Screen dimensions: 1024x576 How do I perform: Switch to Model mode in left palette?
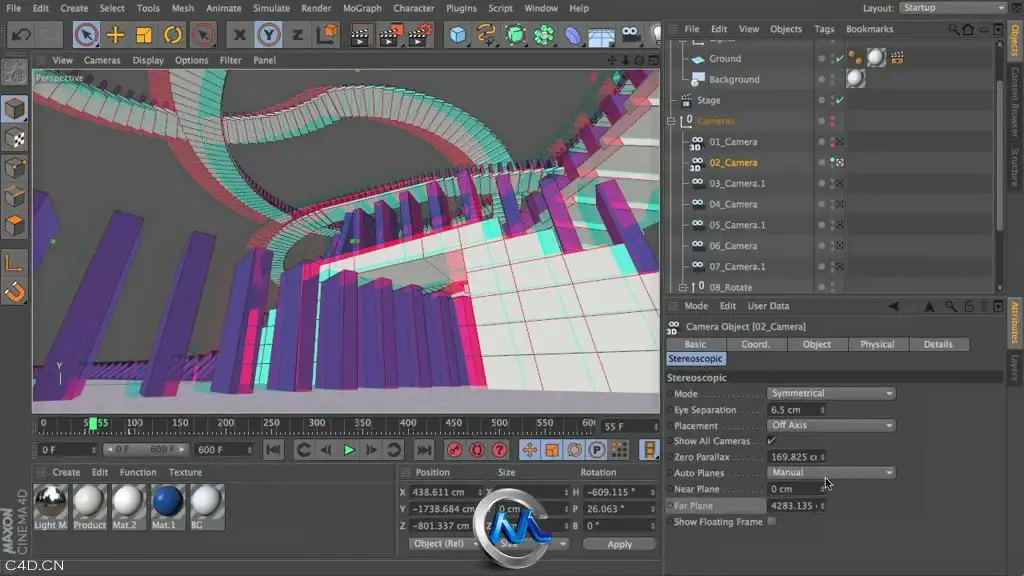click(x=14, y=109)
